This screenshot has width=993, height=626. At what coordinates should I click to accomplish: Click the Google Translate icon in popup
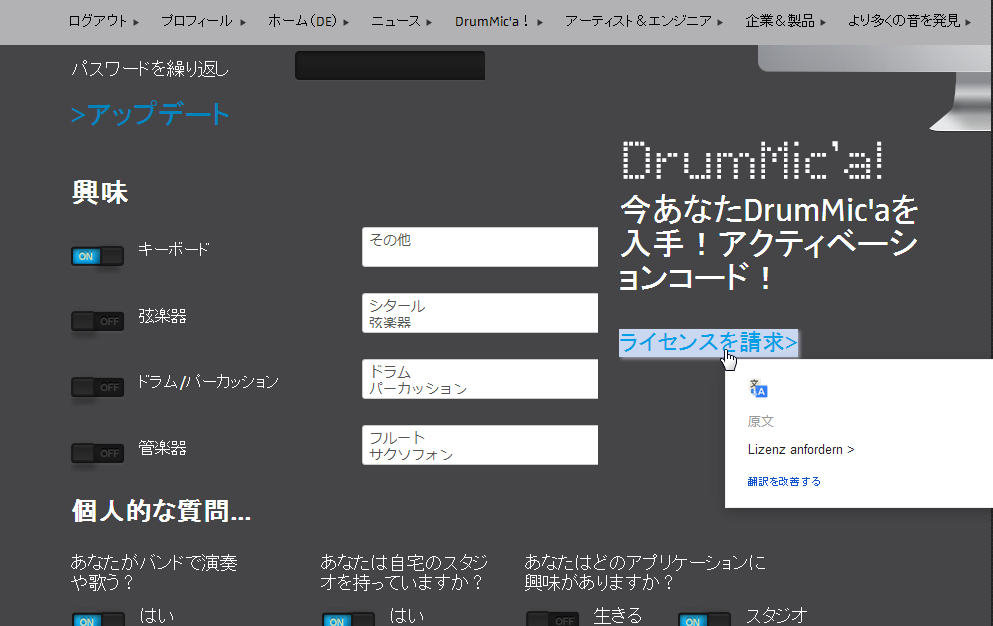(758, 388)
